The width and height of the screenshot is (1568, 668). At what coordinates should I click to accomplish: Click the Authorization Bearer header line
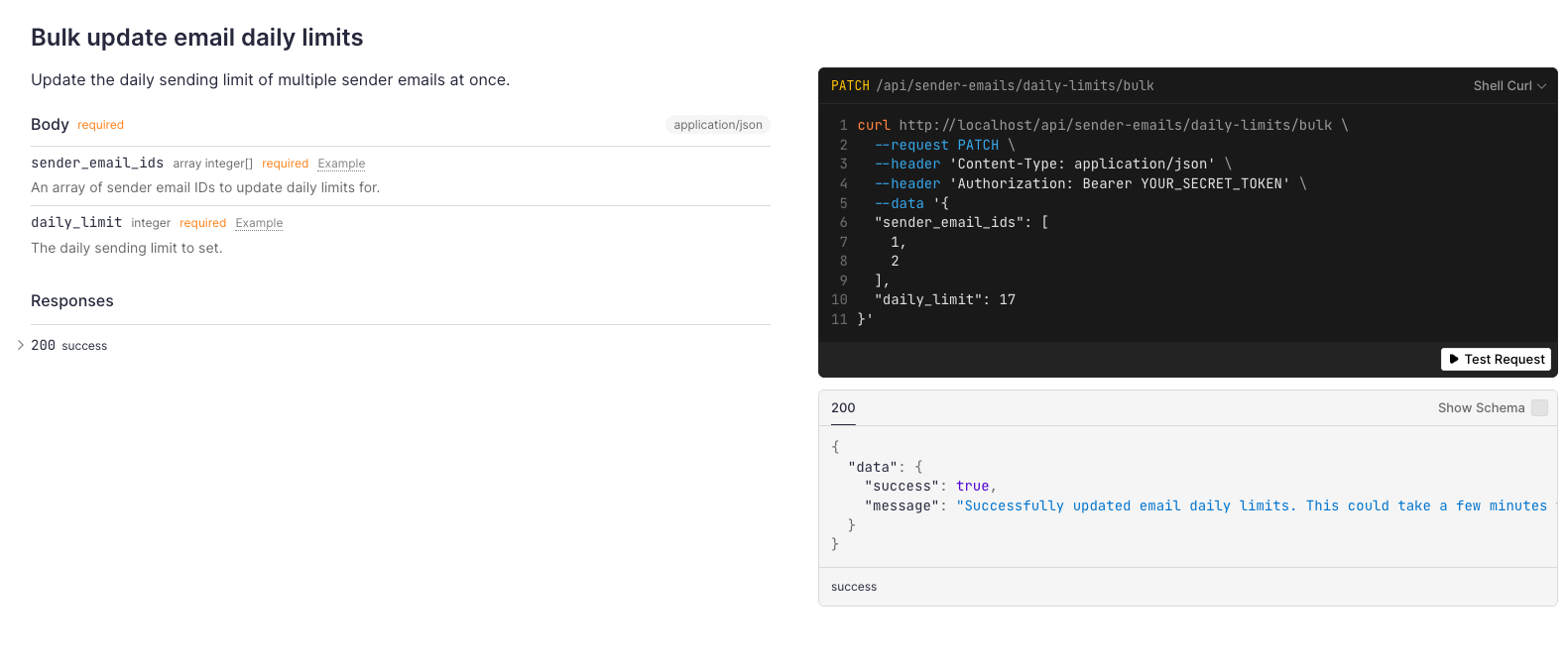1091,183
